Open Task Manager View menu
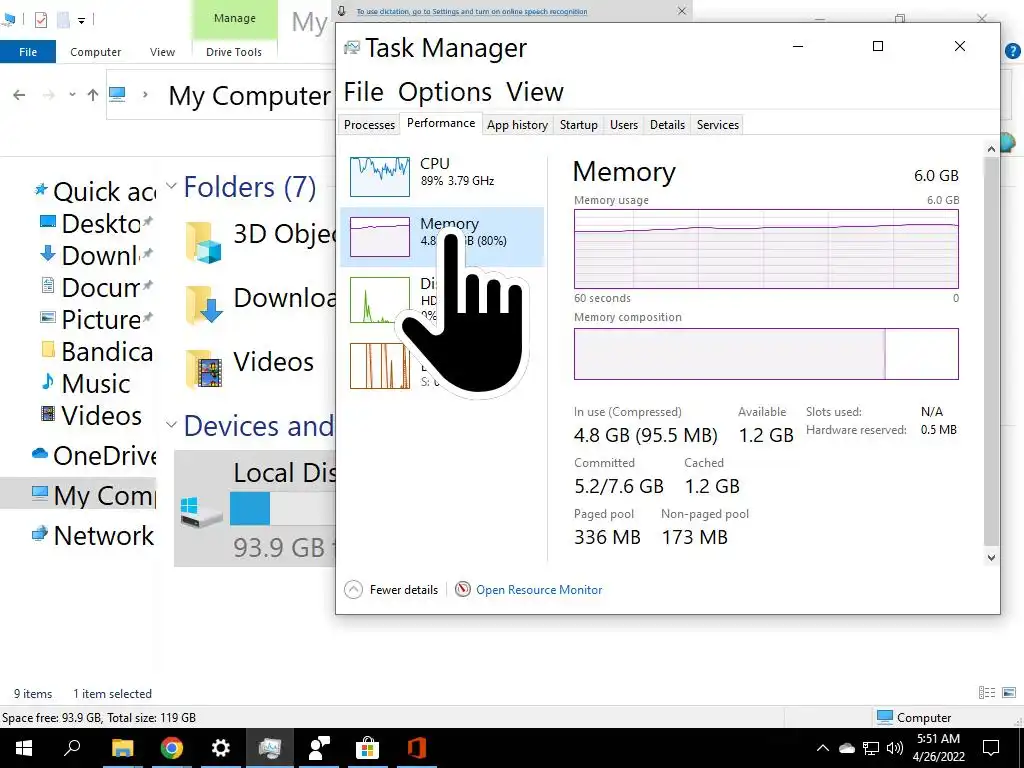Viewport: 1024px width, 768px height. [535, 92]
